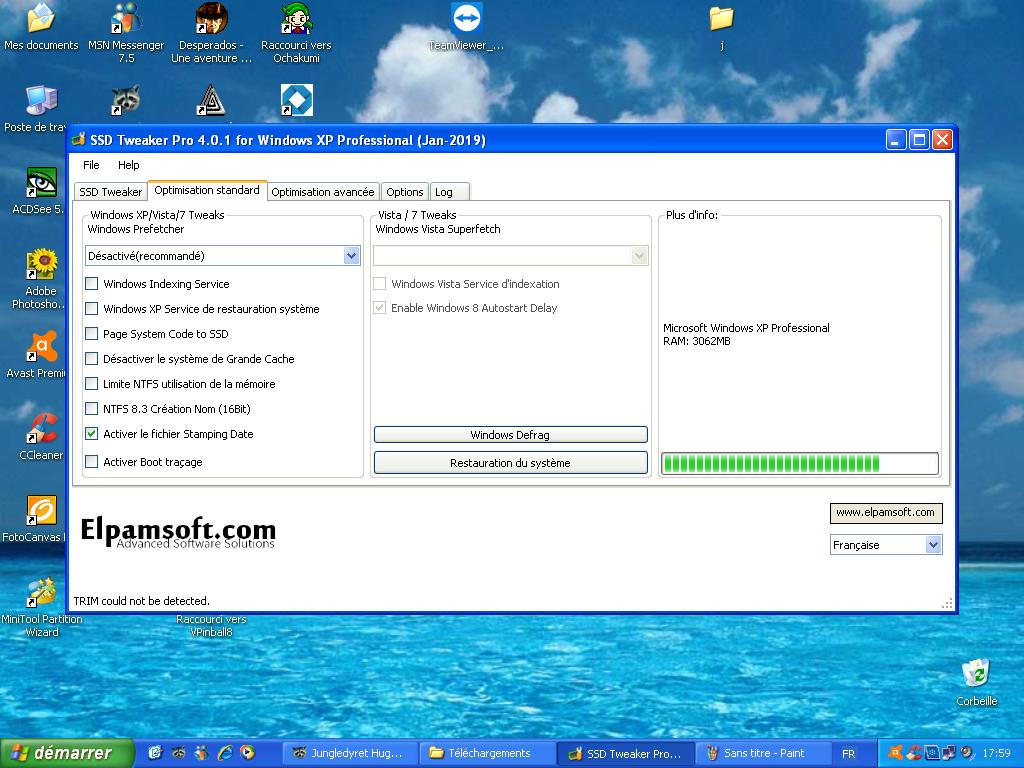
Task: Select the triangle logo desktop shortcut
Action: (x=211, y=101)
